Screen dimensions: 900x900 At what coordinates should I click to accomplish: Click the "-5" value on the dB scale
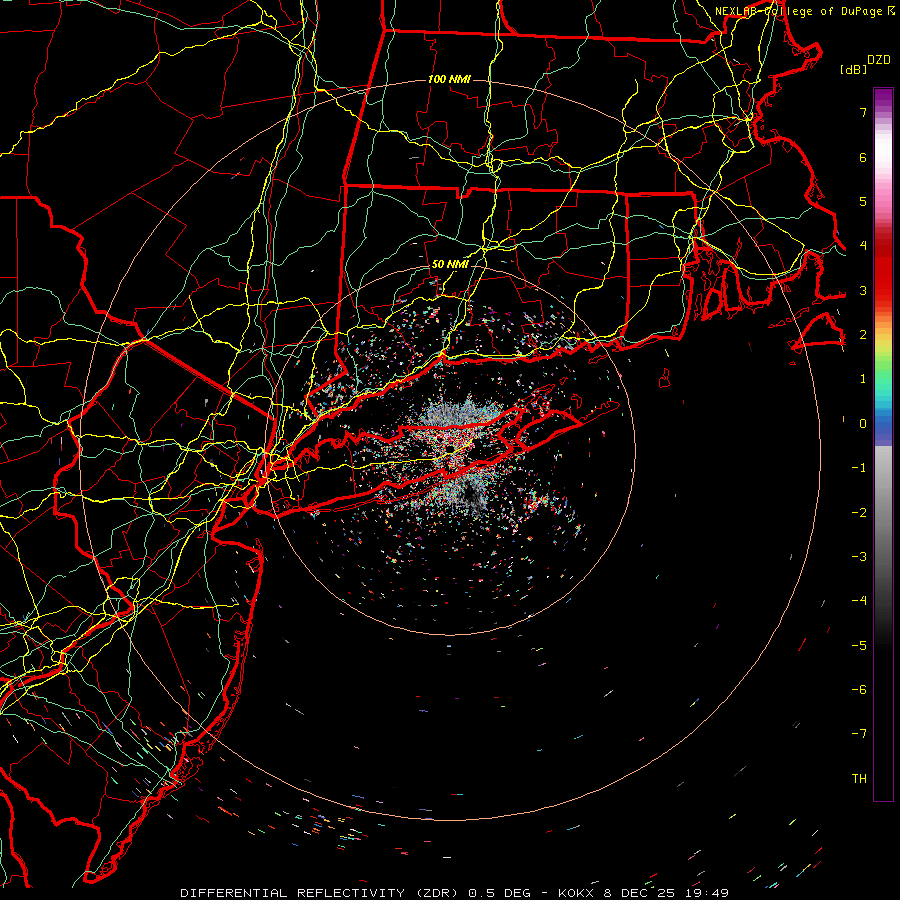coord(859,646)
